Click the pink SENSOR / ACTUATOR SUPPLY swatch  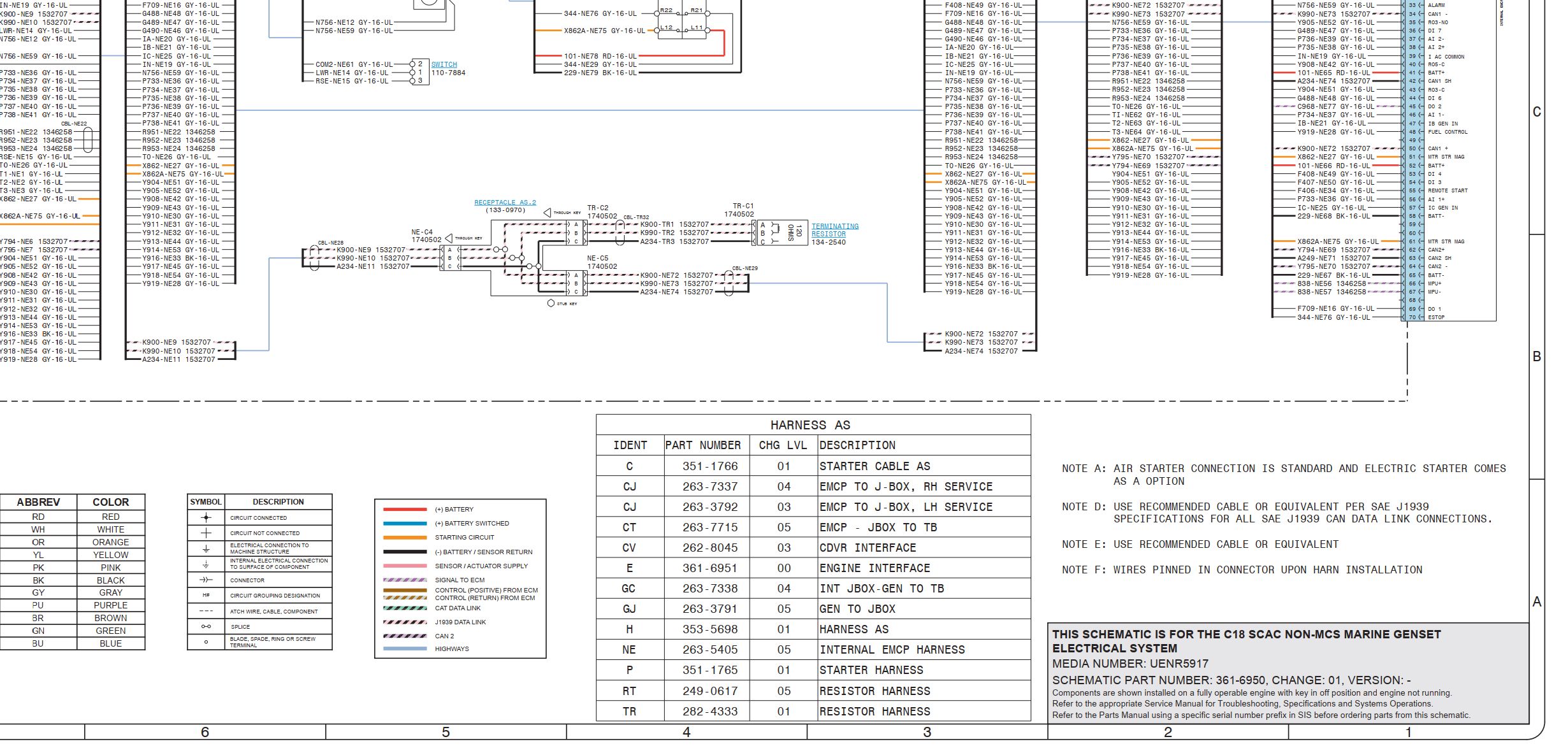[405, 566]
